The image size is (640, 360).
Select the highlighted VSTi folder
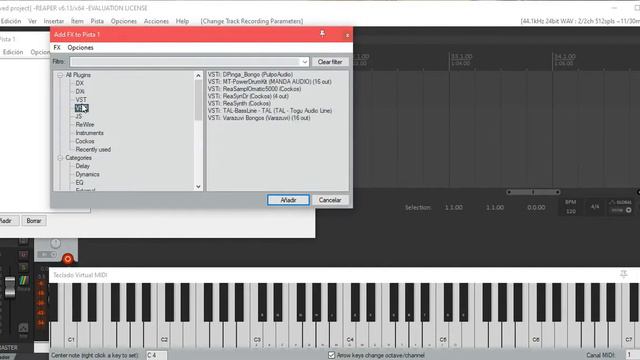pos(81,108)
